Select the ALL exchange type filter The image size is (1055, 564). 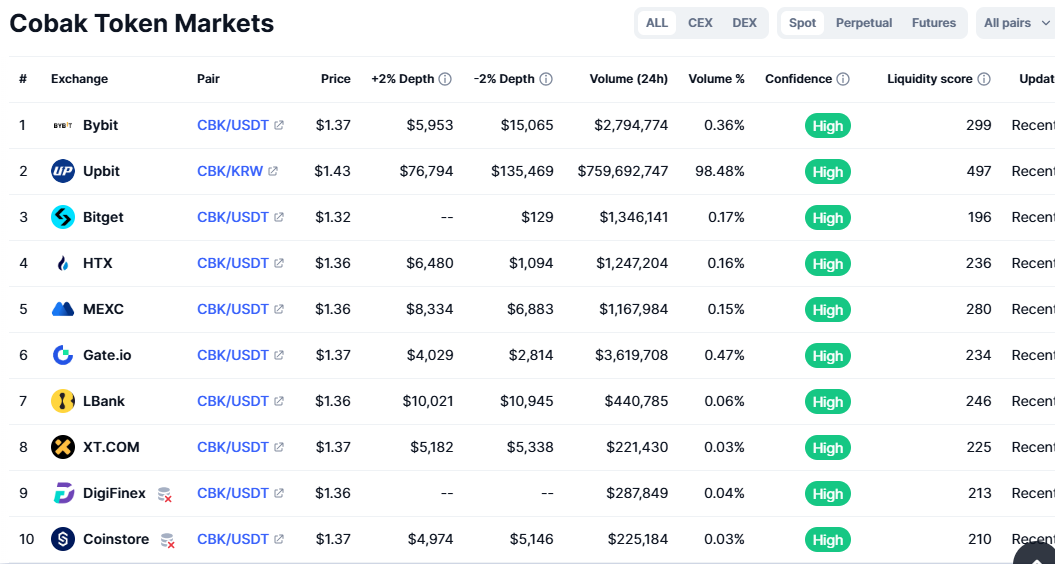(x=657, y=23)
